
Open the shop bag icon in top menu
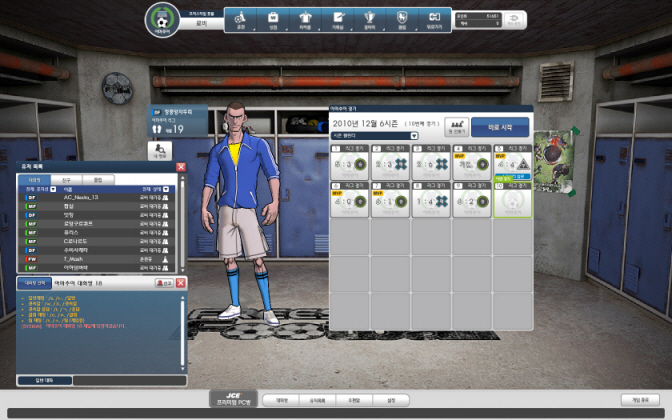click(273, 17)
